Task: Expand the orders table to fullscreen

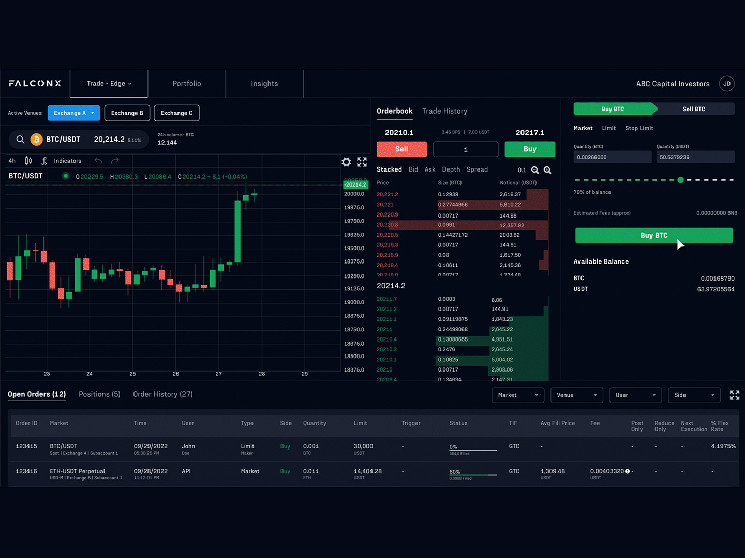Action: pos(735,395)
